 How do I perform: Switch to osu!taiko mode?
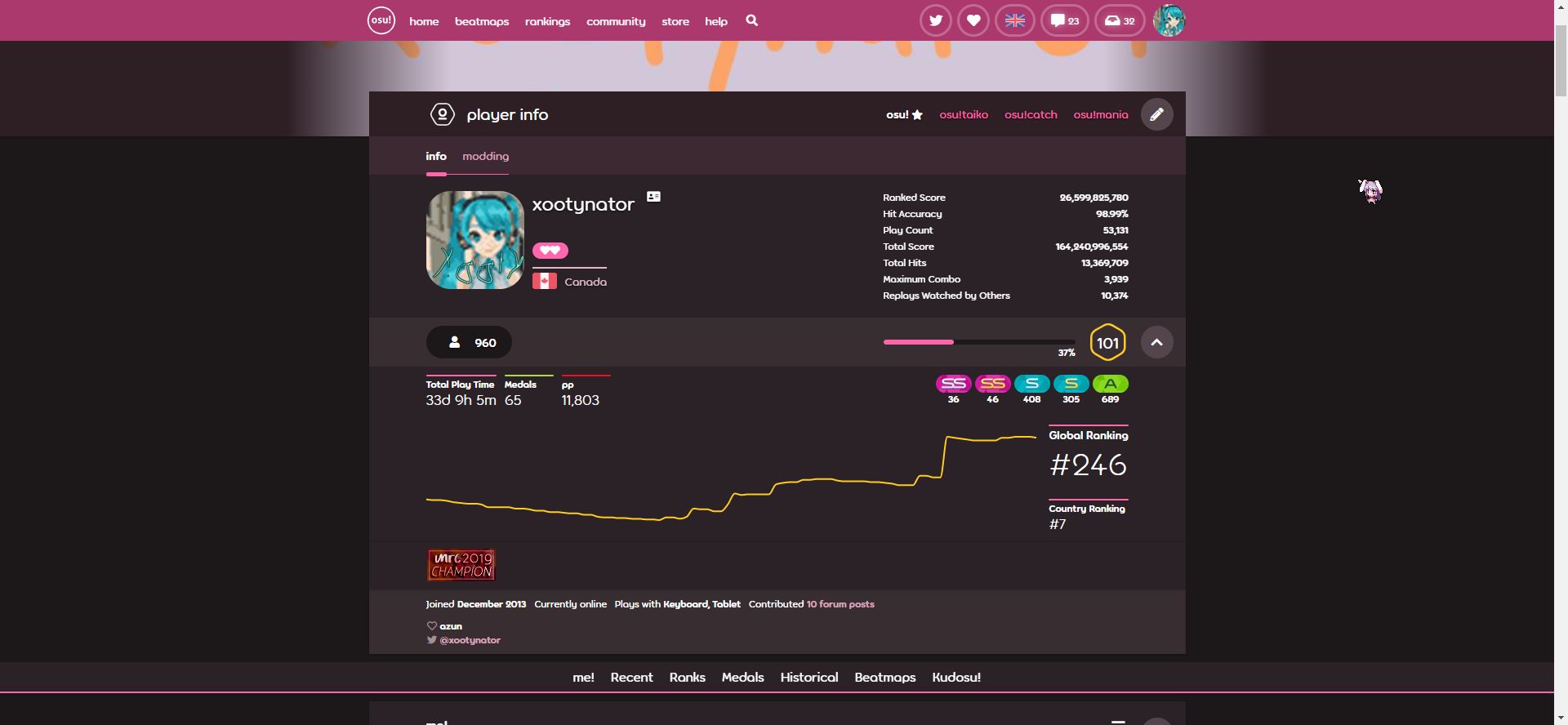(964, 114)
